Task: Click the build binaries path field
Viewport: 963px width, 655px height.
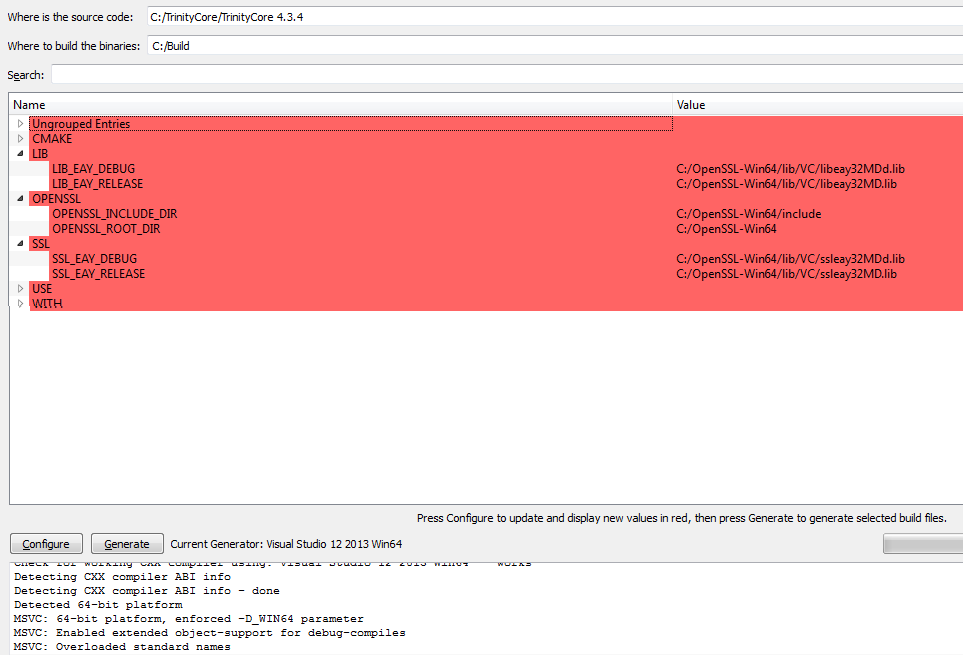Action: point(550,45)
